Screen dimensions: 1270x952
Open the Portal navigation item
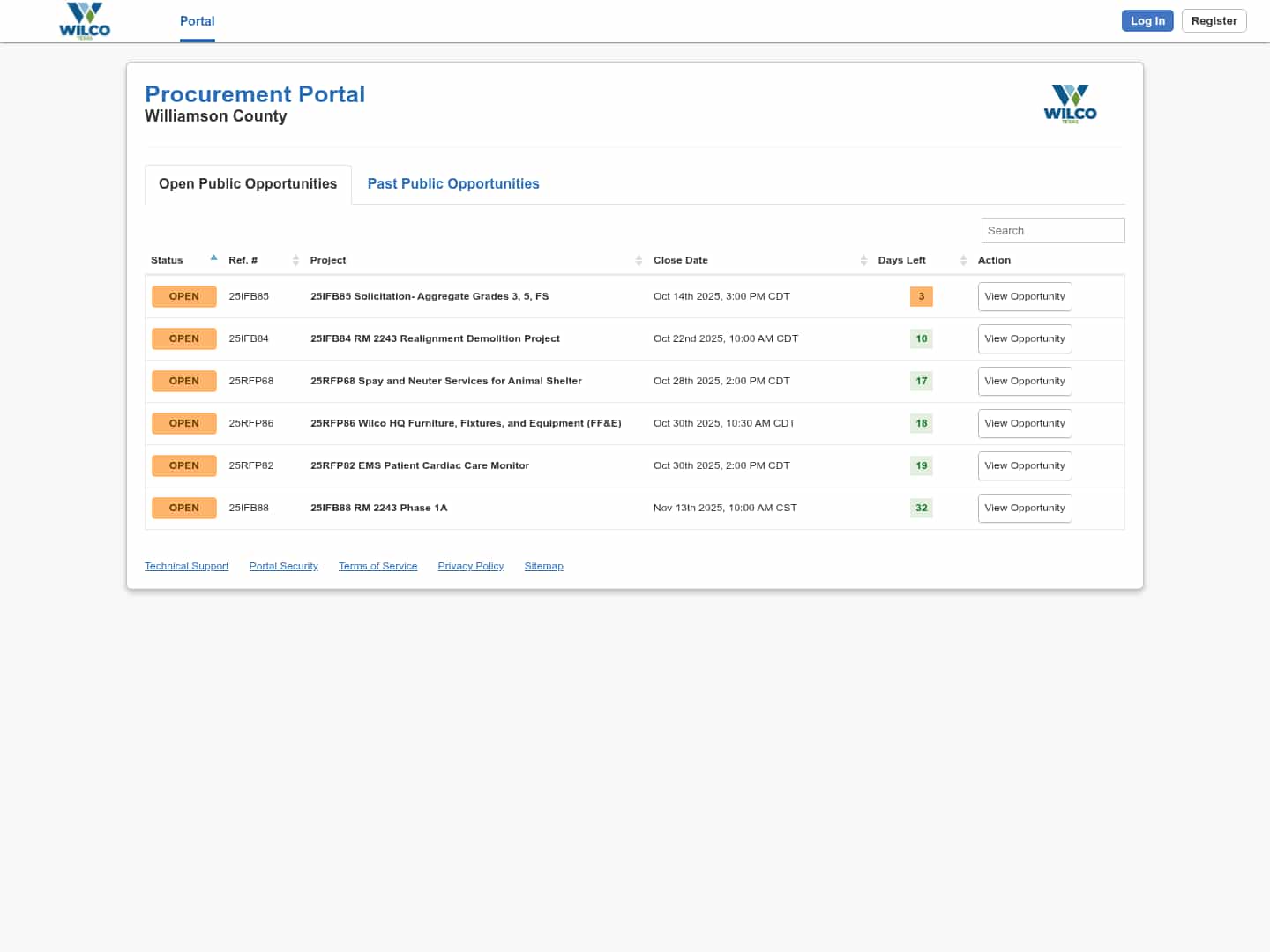[197, 21]
